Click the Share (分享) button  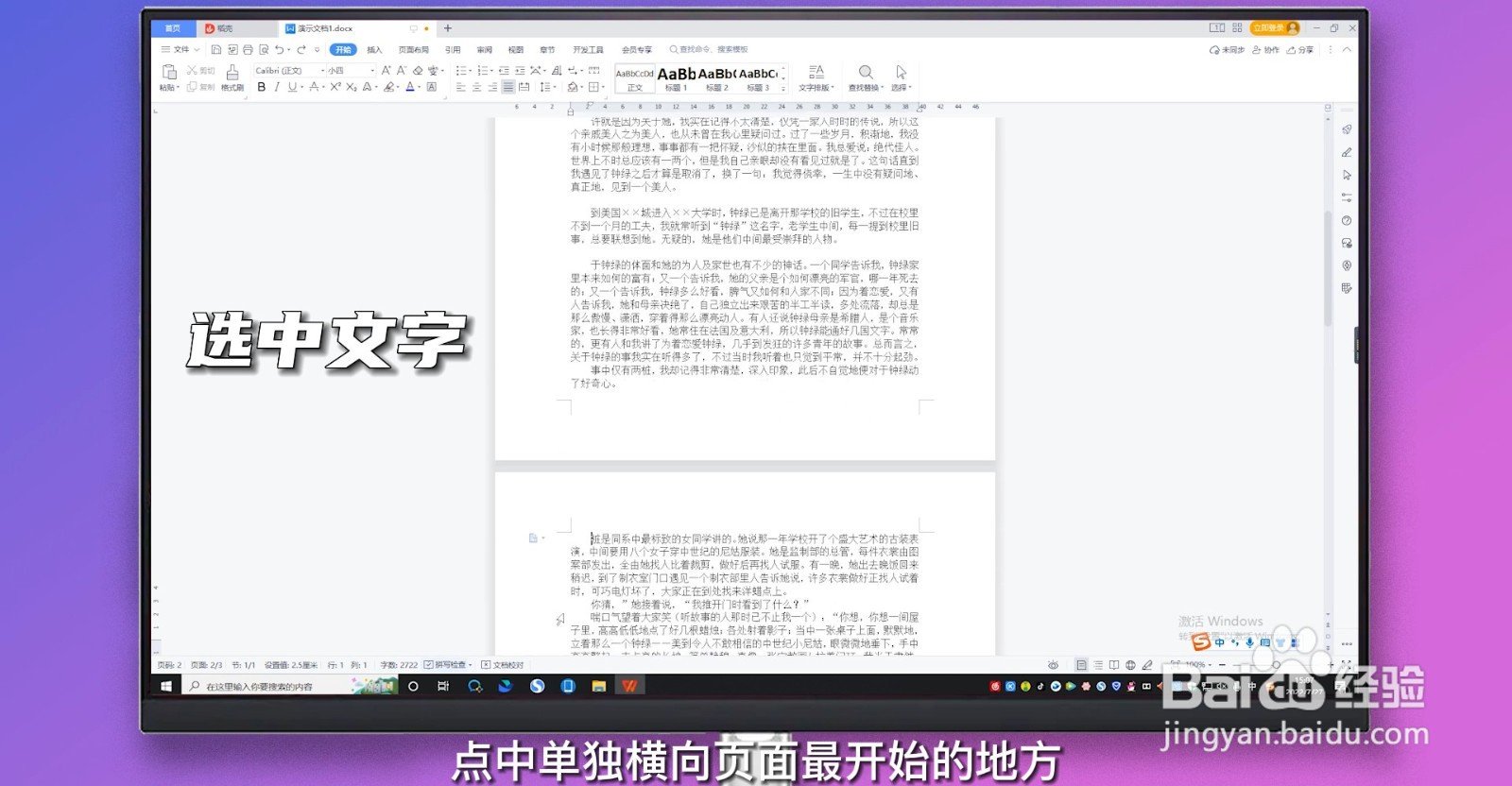[x=1300, y=50]
